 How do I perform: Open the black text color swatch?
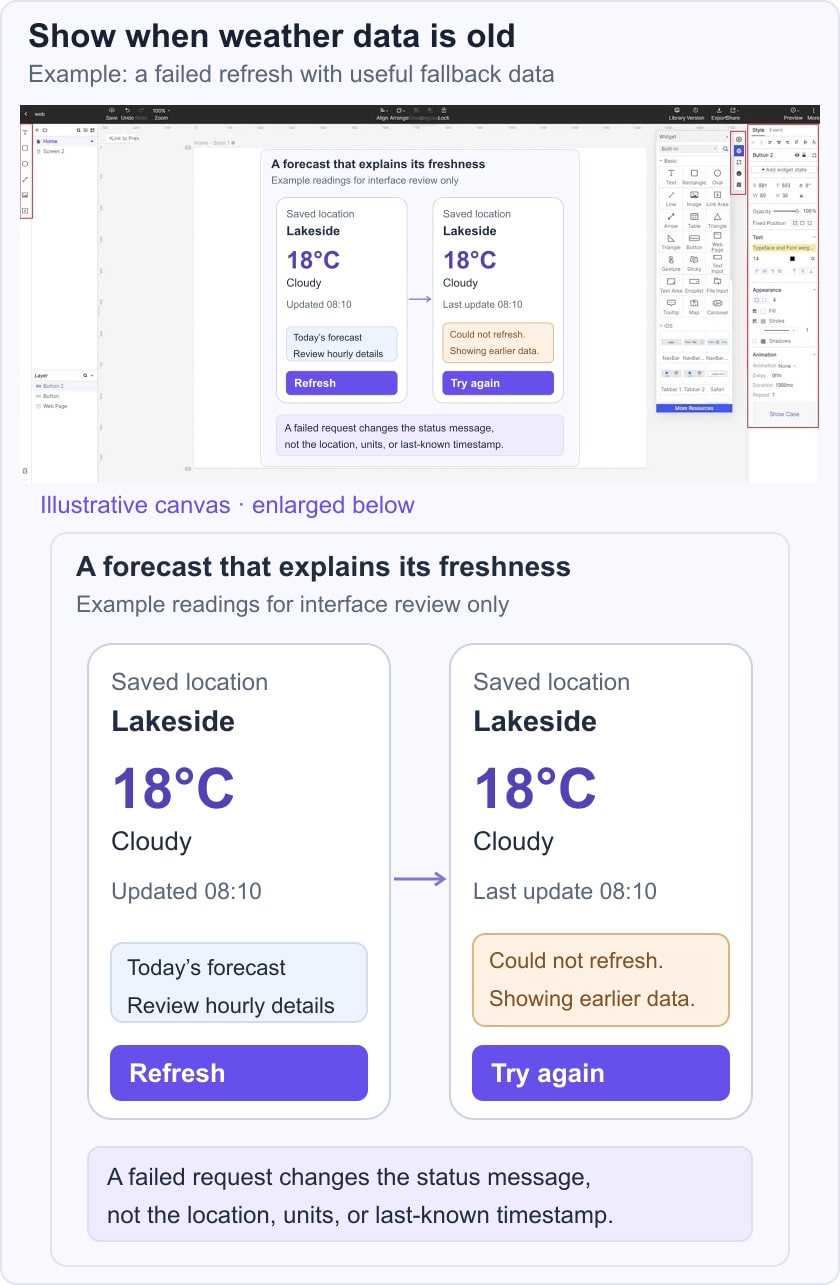(x=792, y=259)
